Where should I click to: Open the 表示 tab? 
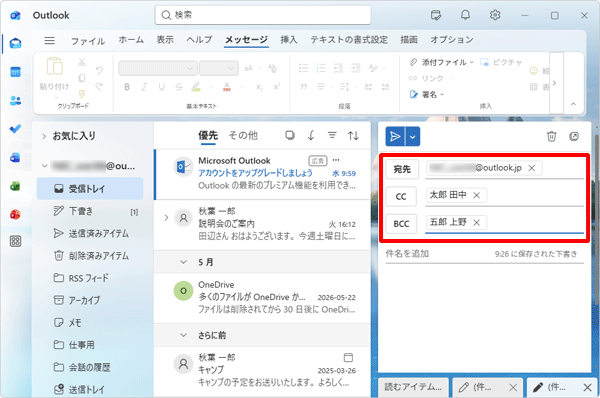(x=165, y=39)
